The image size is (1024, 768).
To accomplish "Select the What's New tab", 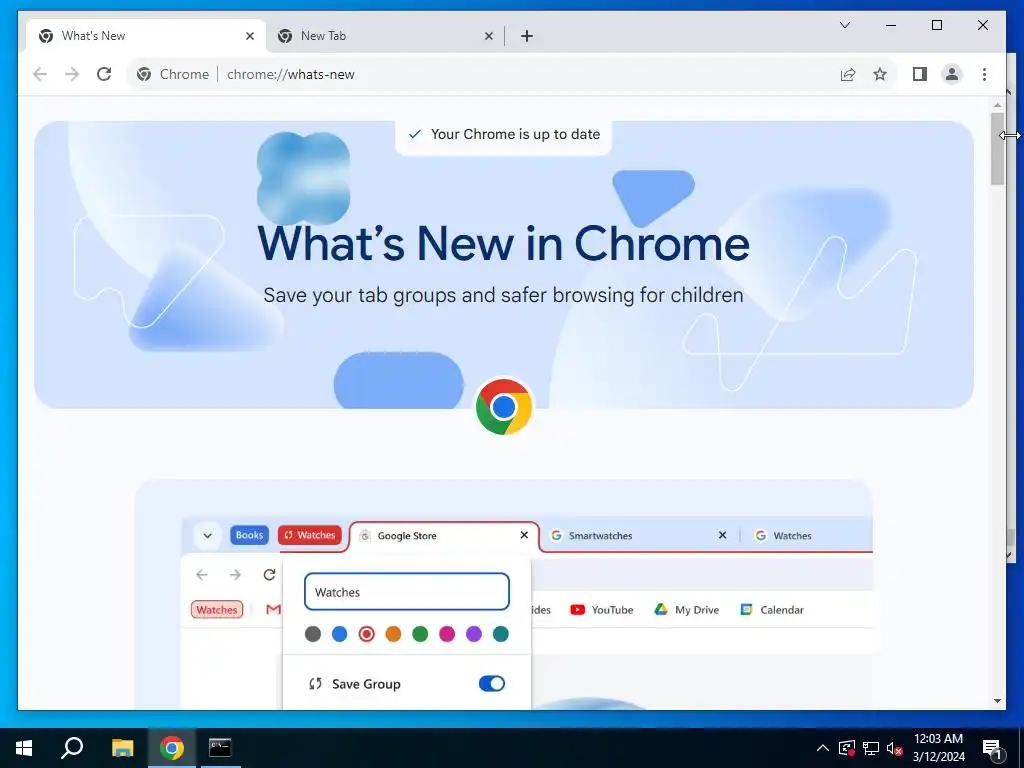I will click(x=146, y=36).
